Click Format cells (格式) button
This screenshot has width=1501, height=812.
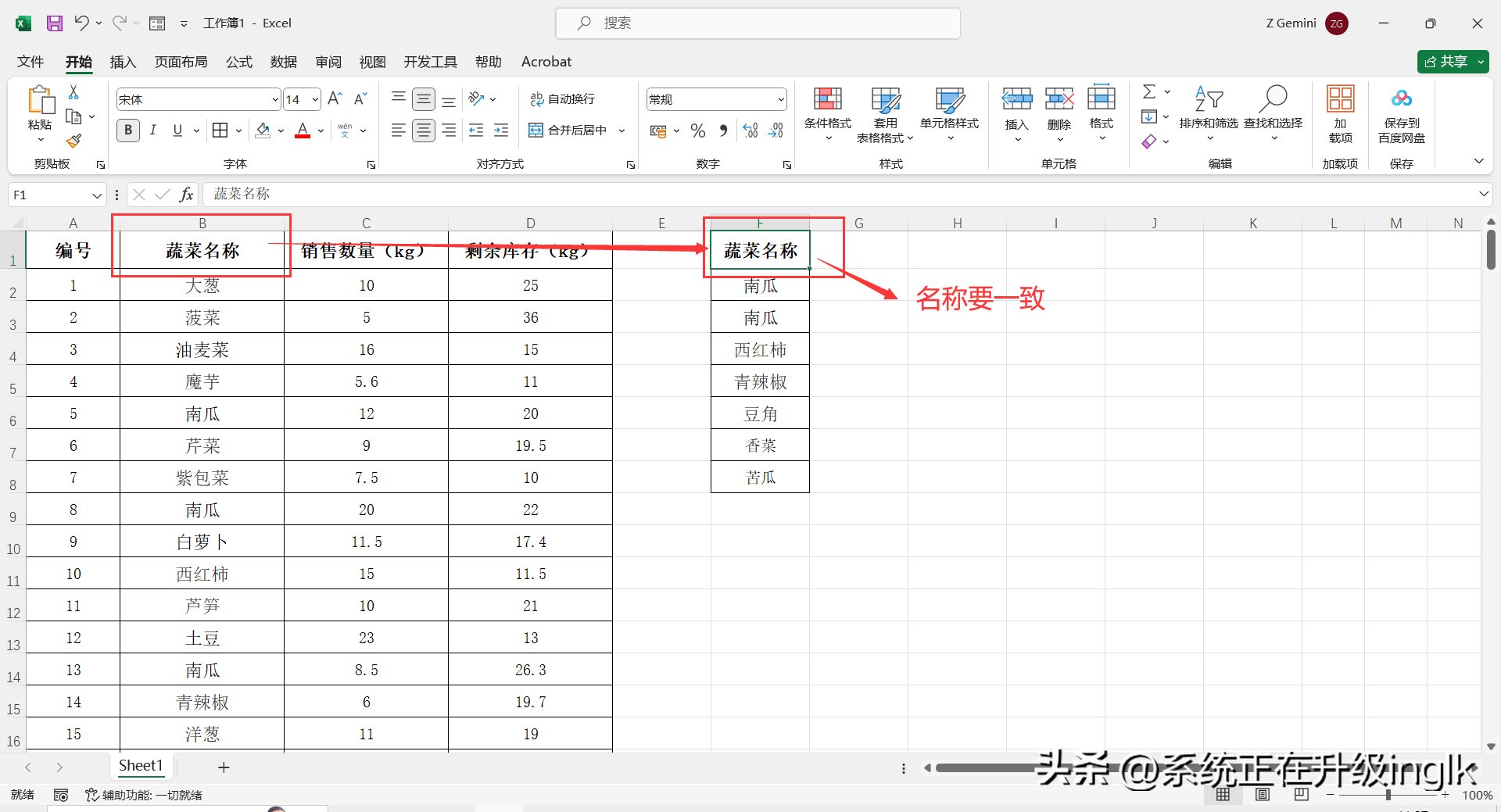[1102, 113]
